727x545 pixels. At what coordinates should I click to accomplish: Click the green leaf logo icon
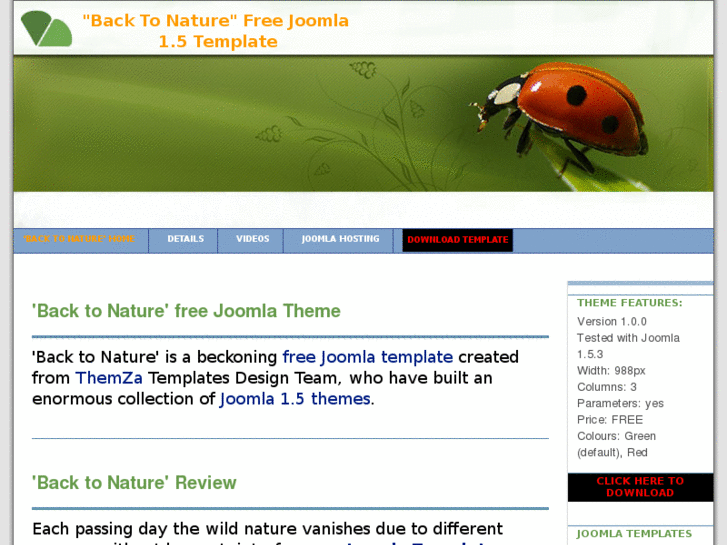46,28
